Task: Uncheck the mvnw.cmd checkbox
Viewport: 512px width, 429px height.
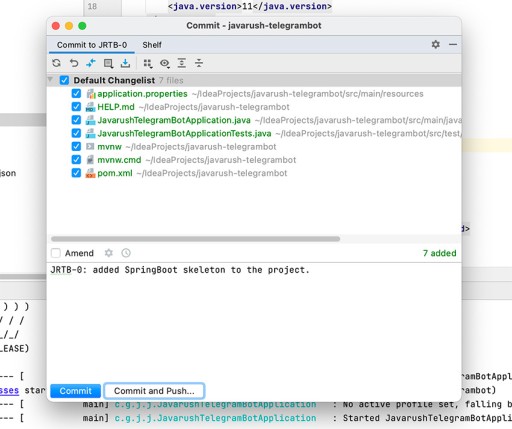Action: point(76,160)
